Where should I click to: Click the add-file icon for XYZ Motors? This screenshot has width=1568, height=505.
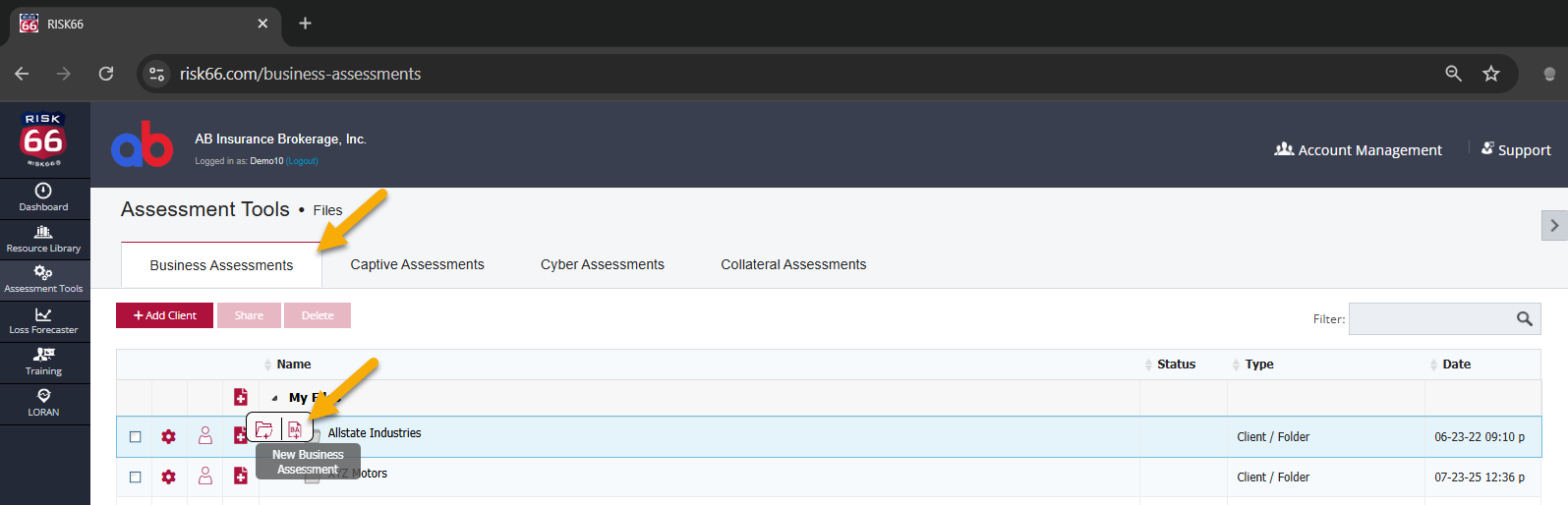click(241, 476)
